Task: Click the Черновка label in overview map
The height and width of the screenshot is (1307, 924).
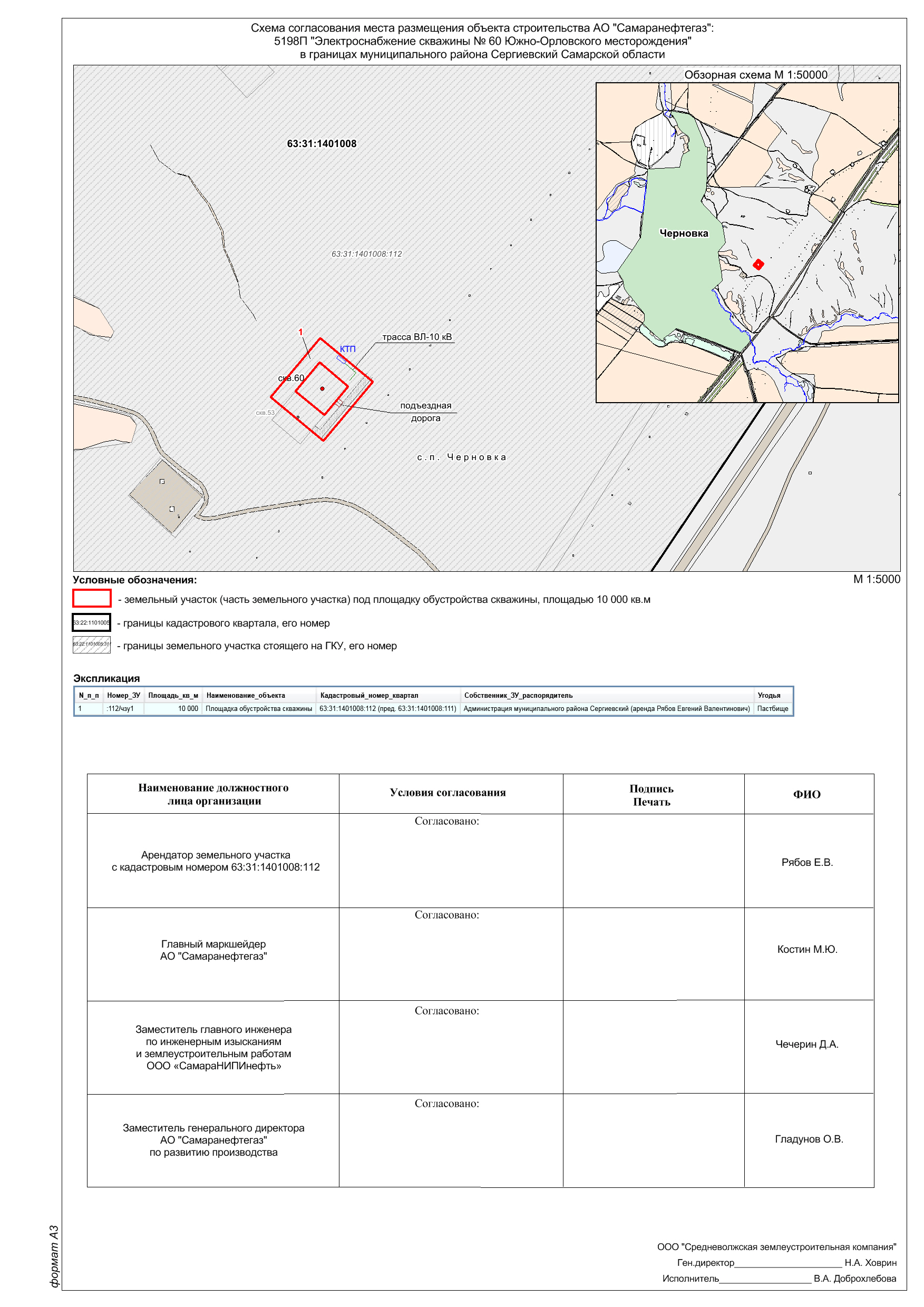Action: pyautogui.click(x=684, y=233)
